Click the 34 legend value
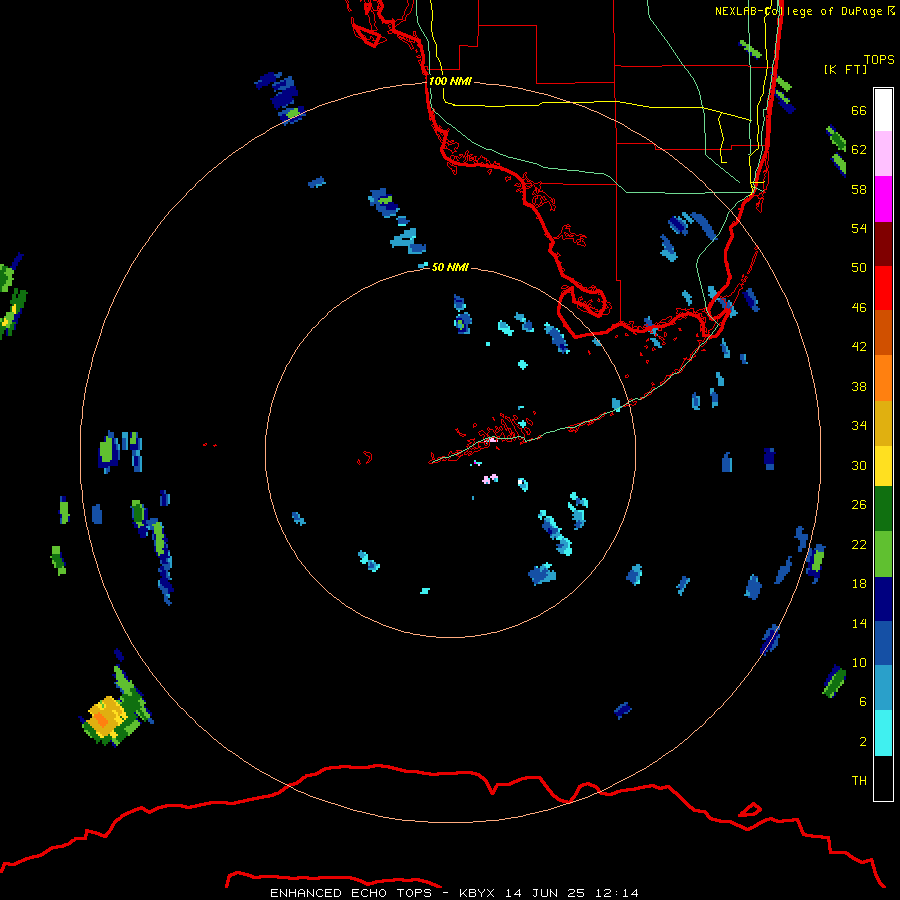This screenshot has height=900, width=900. point(859,426)
